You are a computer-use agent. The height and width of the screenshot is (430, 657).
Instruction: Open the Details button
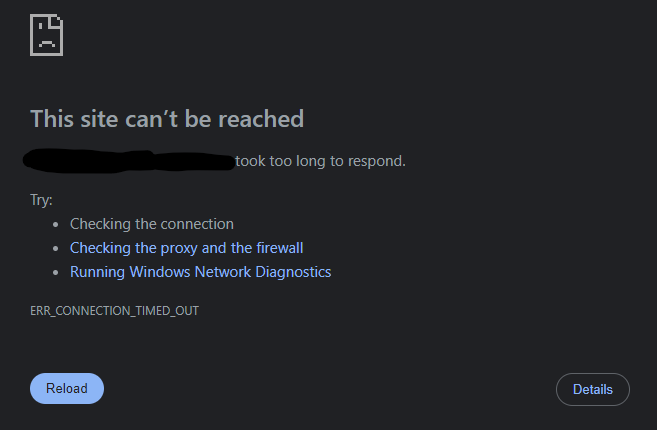coord(592,389)
